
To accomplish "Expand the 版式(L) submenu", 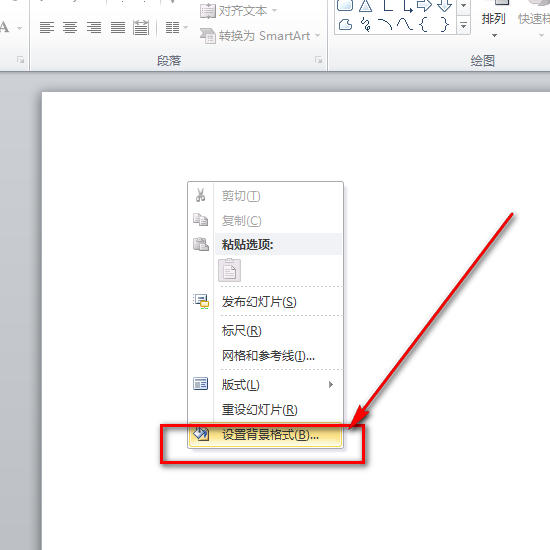I will click(x=265, y=385).
